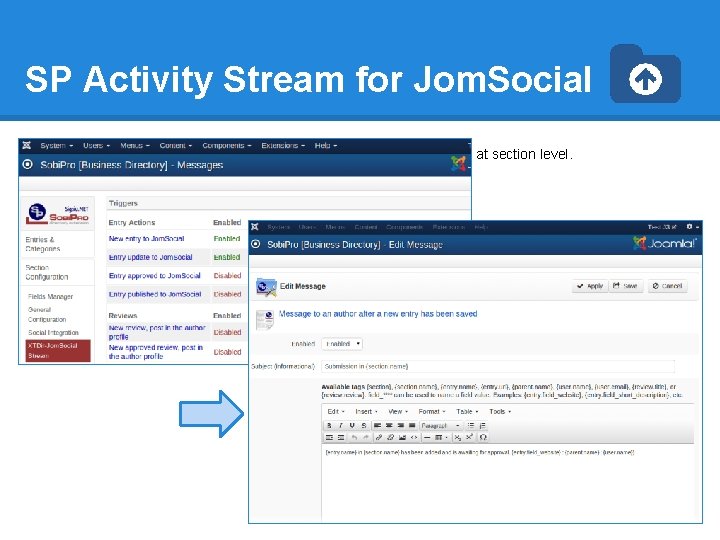Remove link with the unlink icon
This screenshot has width=720, height=540.
[390, 437]
